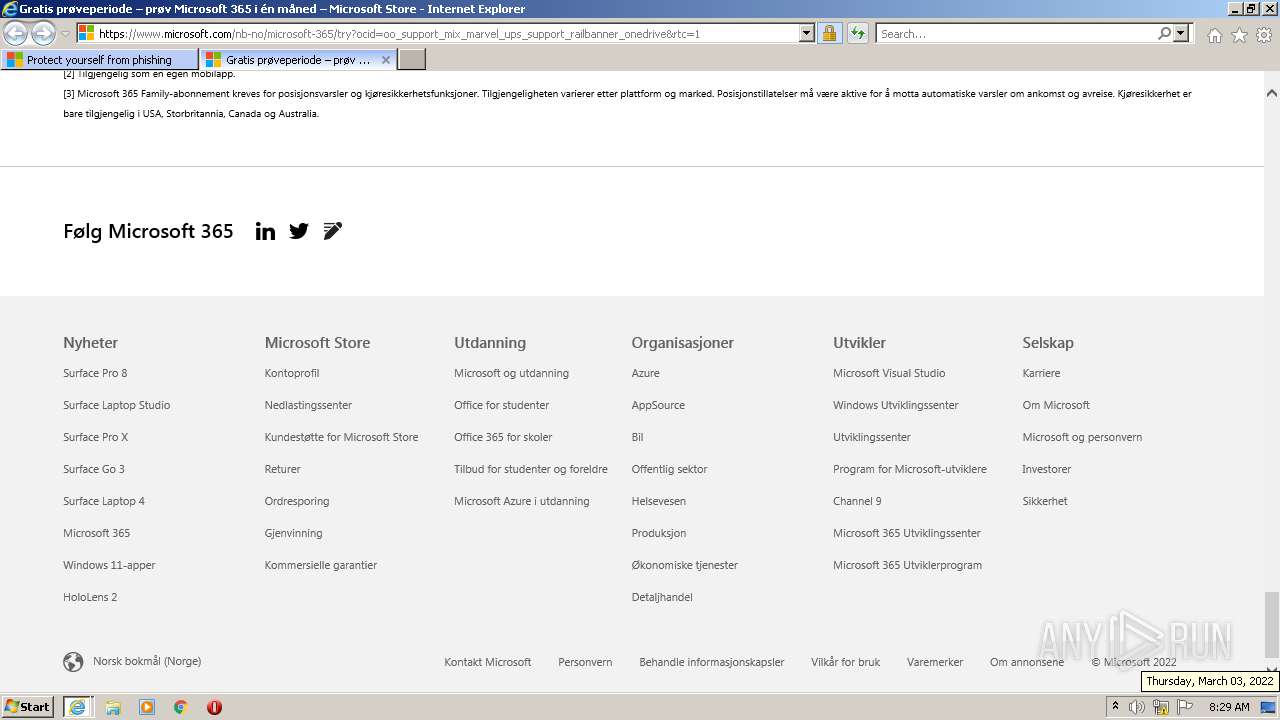Image resolution: width=1280 pixels, height=720 pixels.
Task: Open recent pages dropdown arrow
Action: (x=66, y=34)
